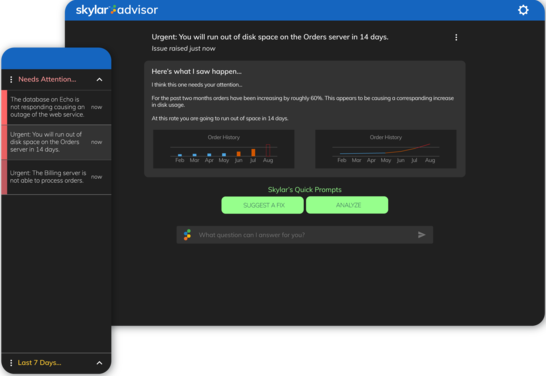The width and height of the screenshot is (546, 376).
Task: Open the Order History line chart
Action: (x=385, y=149)
